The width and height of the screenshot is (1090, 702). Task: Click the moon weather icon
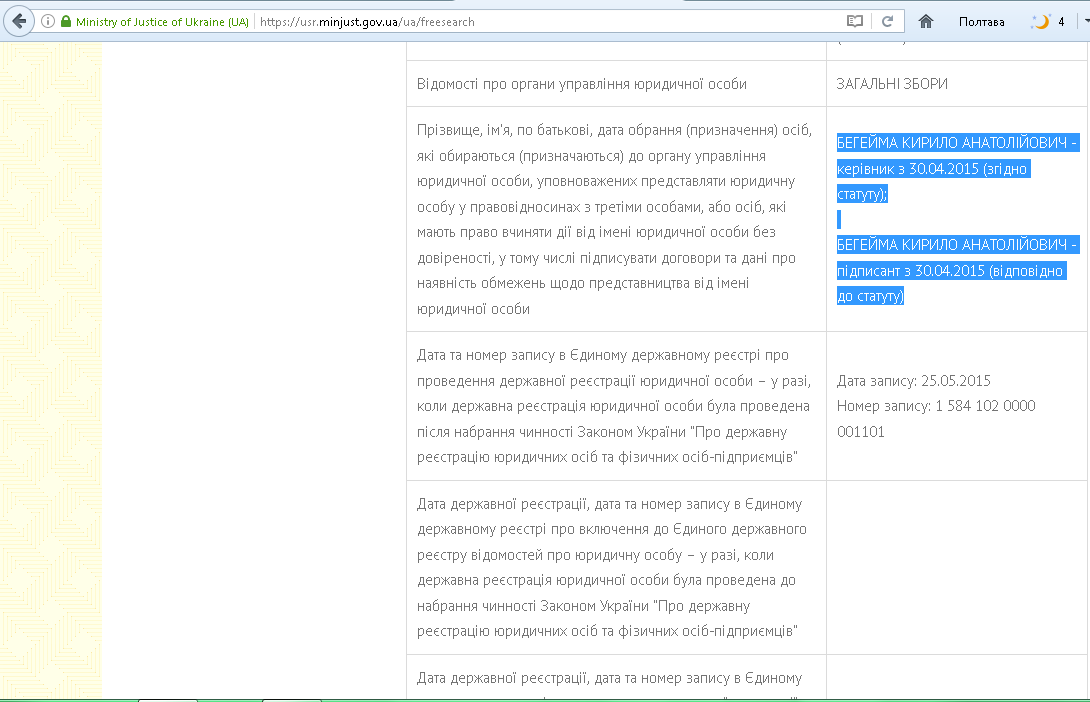[x=1042, y=21]
